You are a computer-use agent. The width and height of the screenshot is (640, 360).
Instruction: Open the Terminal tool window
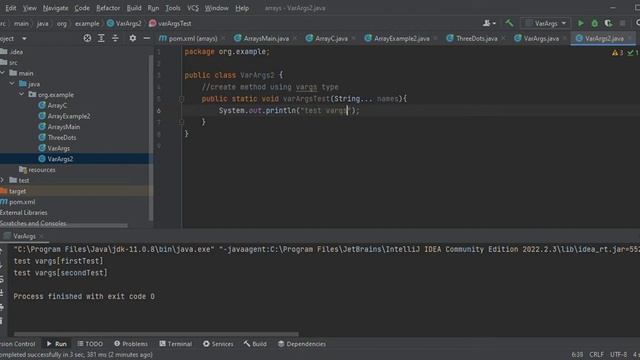coord(176,344)
